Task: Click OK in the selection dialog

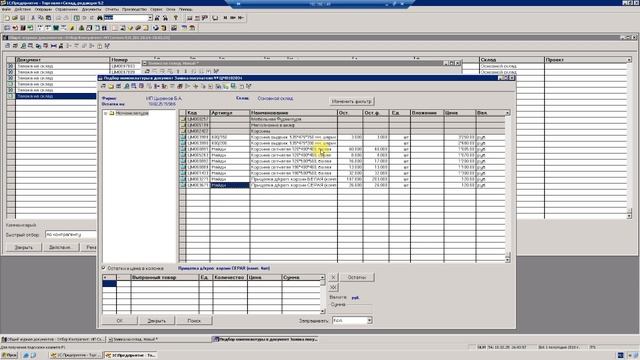Action: coord(119,321)
